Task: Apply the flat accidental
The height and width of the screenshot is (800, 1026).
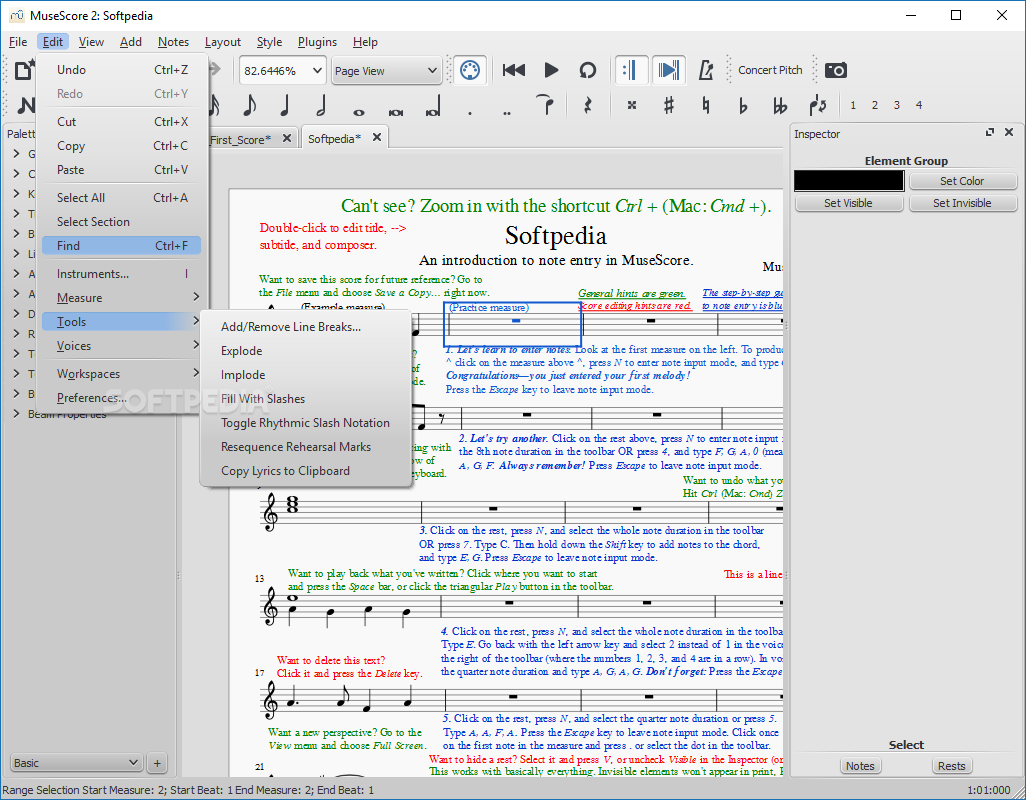Action: tap(743, 105)
